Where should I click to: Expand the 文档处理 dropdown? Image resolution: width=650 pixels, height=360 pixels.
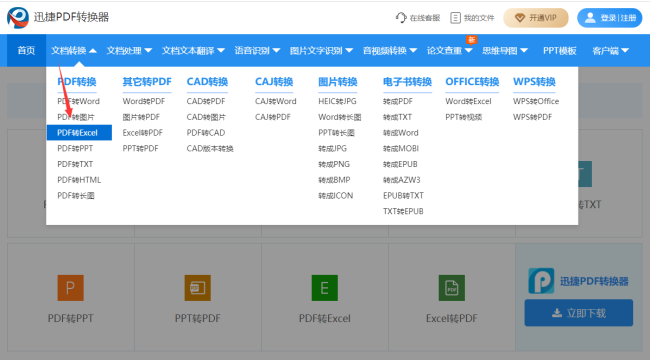(129, 51)
